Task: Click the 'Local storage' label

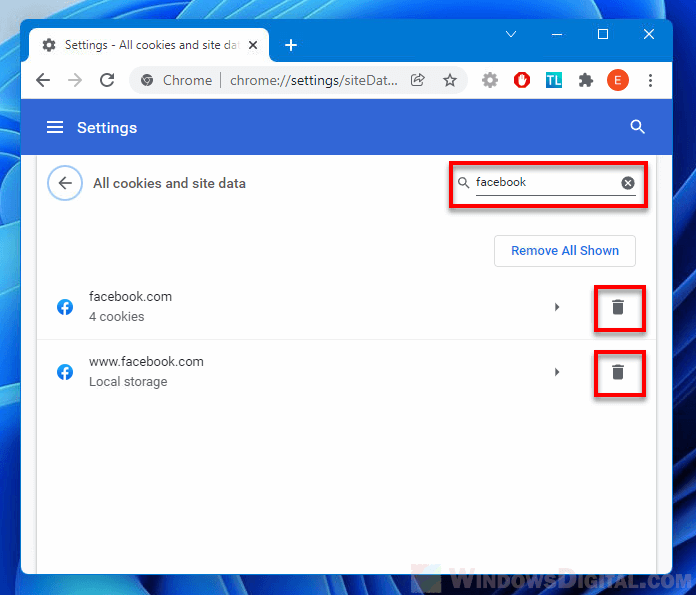Action: click(x=128, y=382)
